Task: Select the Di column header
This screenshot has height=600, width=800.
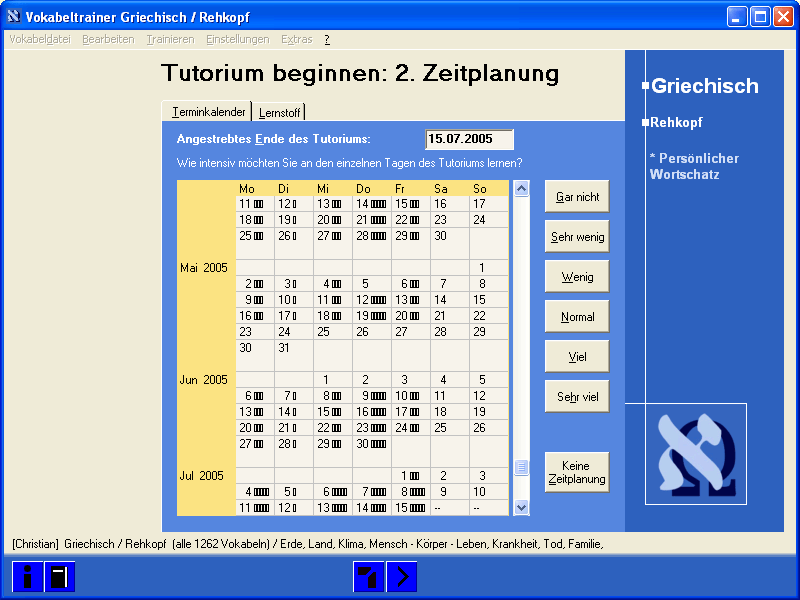Action: (284, 189)
